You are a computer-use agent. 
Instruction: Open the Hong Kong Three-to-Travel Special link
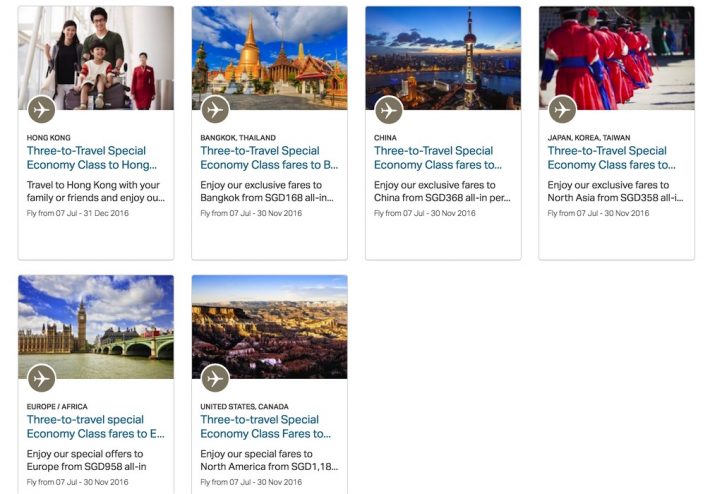(x=92, y=158)
